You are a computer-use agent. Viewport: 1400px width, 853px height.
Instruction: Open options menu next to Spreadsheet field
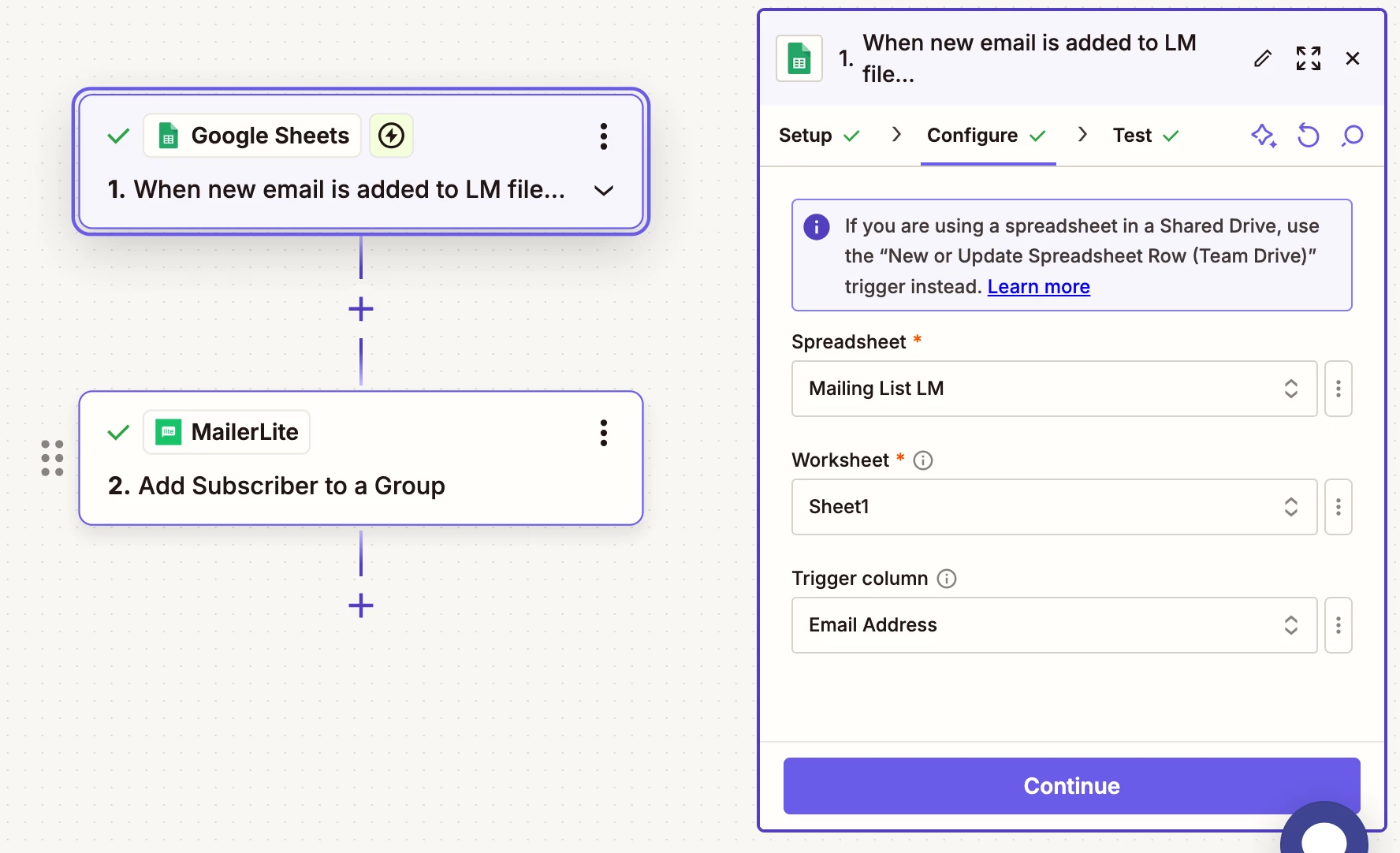tap(1339, 389)
